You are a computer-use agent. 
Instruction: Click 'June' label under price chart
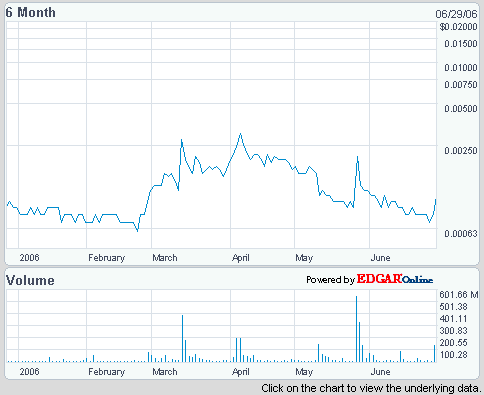click(x=380, y=258)
